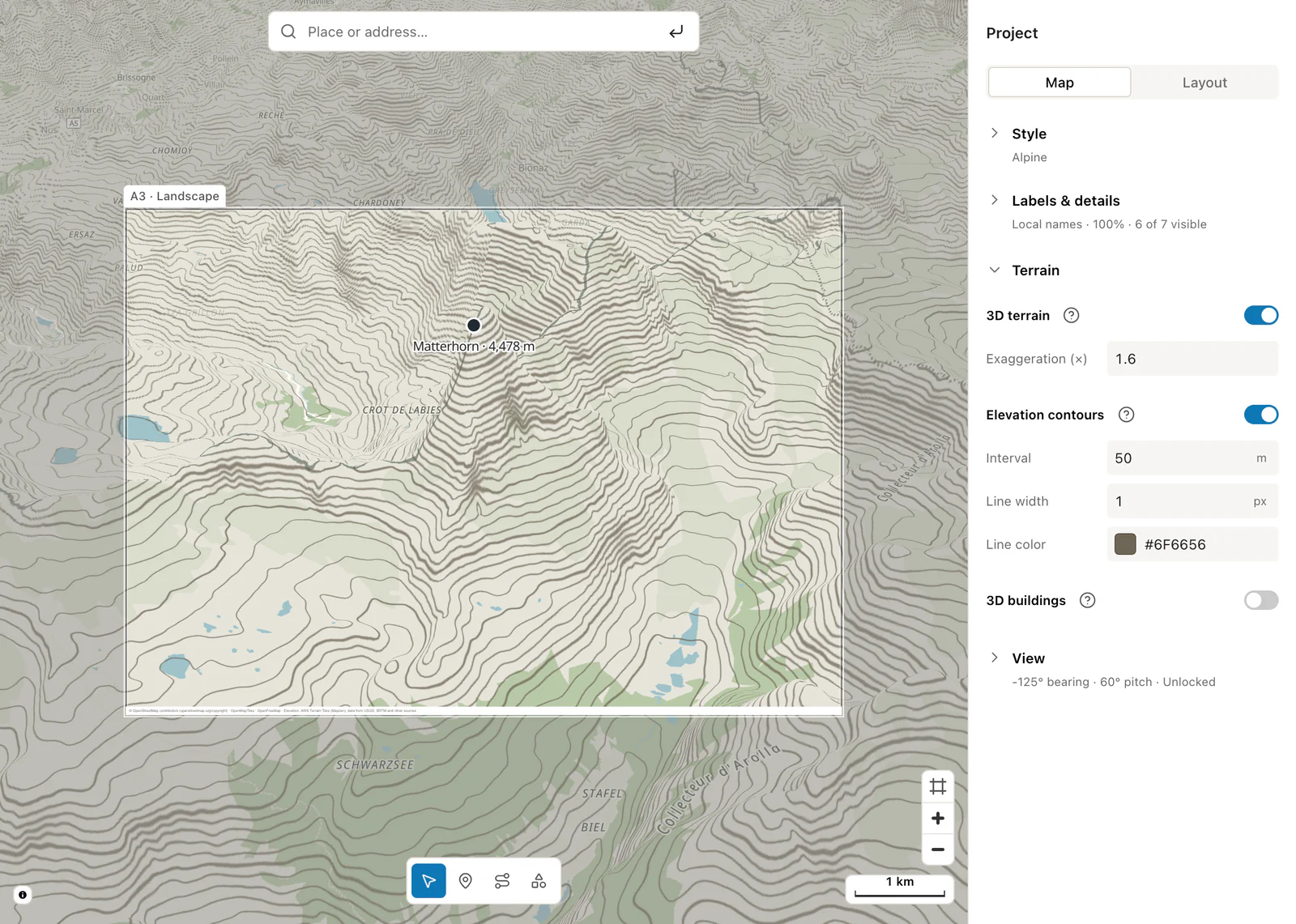
Task: Click the CHARDONEY map label
Action: 379,203
